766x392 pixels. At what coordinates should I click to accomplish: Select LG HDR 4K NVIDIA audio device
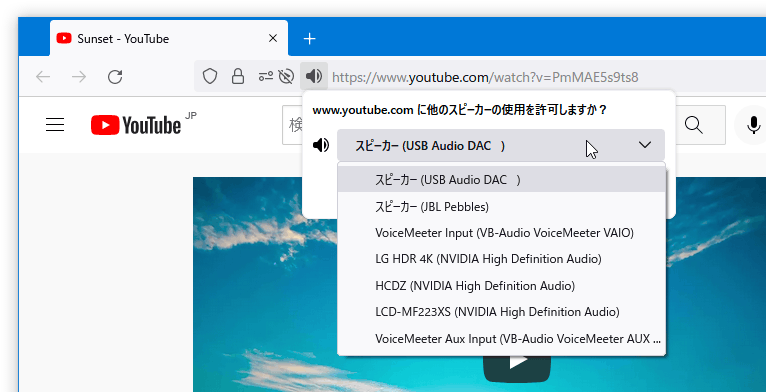tap(501, 259)
